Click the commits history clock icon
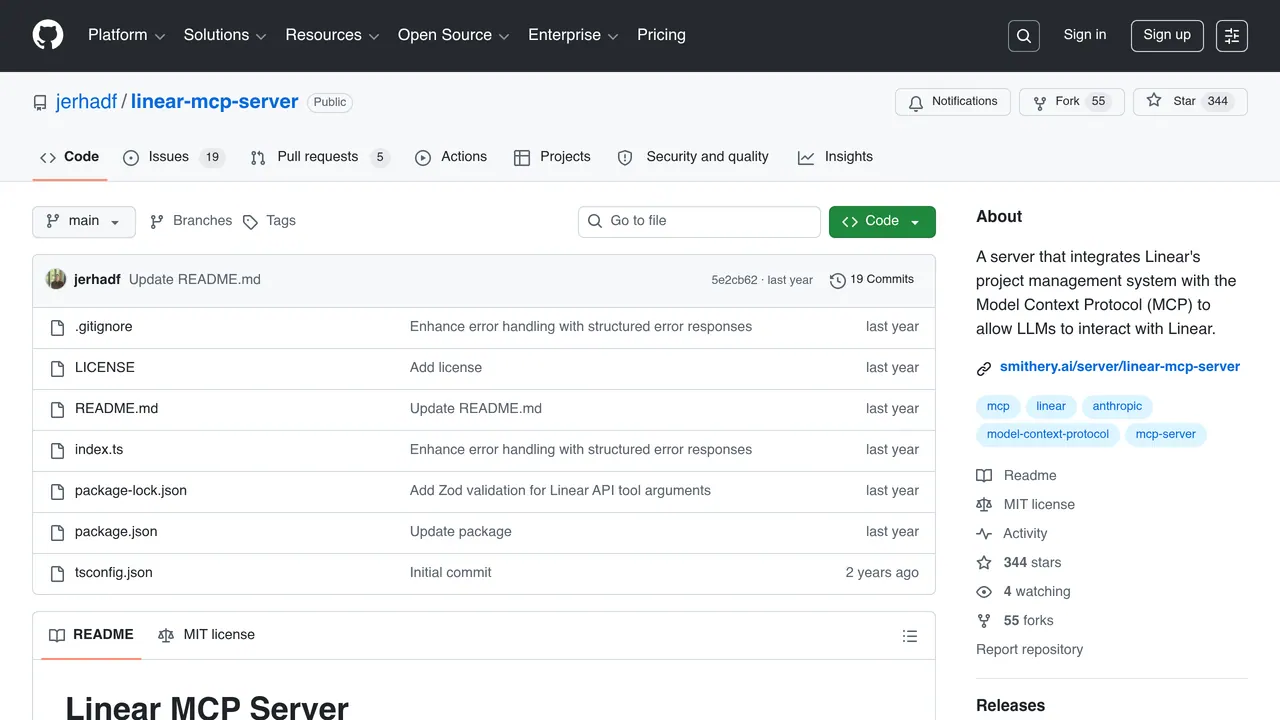Screen dimensions: 1280x720 tap(838, 280)
